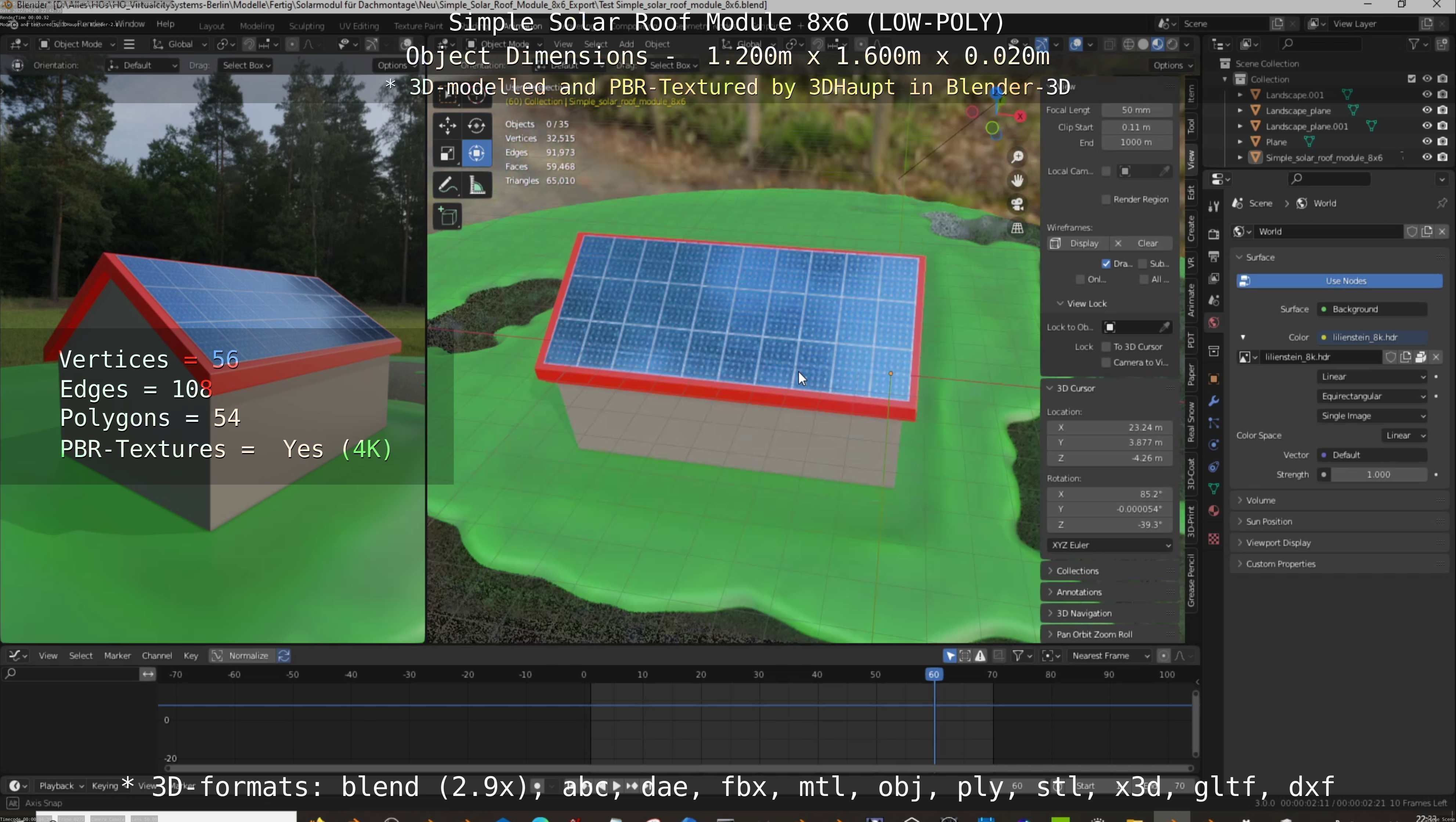The height and width of the screenshot is (822, 1456).
Task: Adjust the Strength 1.000 slider
Action: click(x=1378, y=475)
